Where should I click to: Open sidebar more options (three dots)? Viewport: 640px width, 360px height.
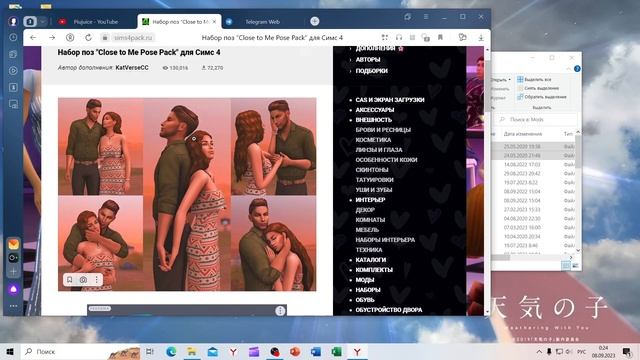click(x=13, y=306)
